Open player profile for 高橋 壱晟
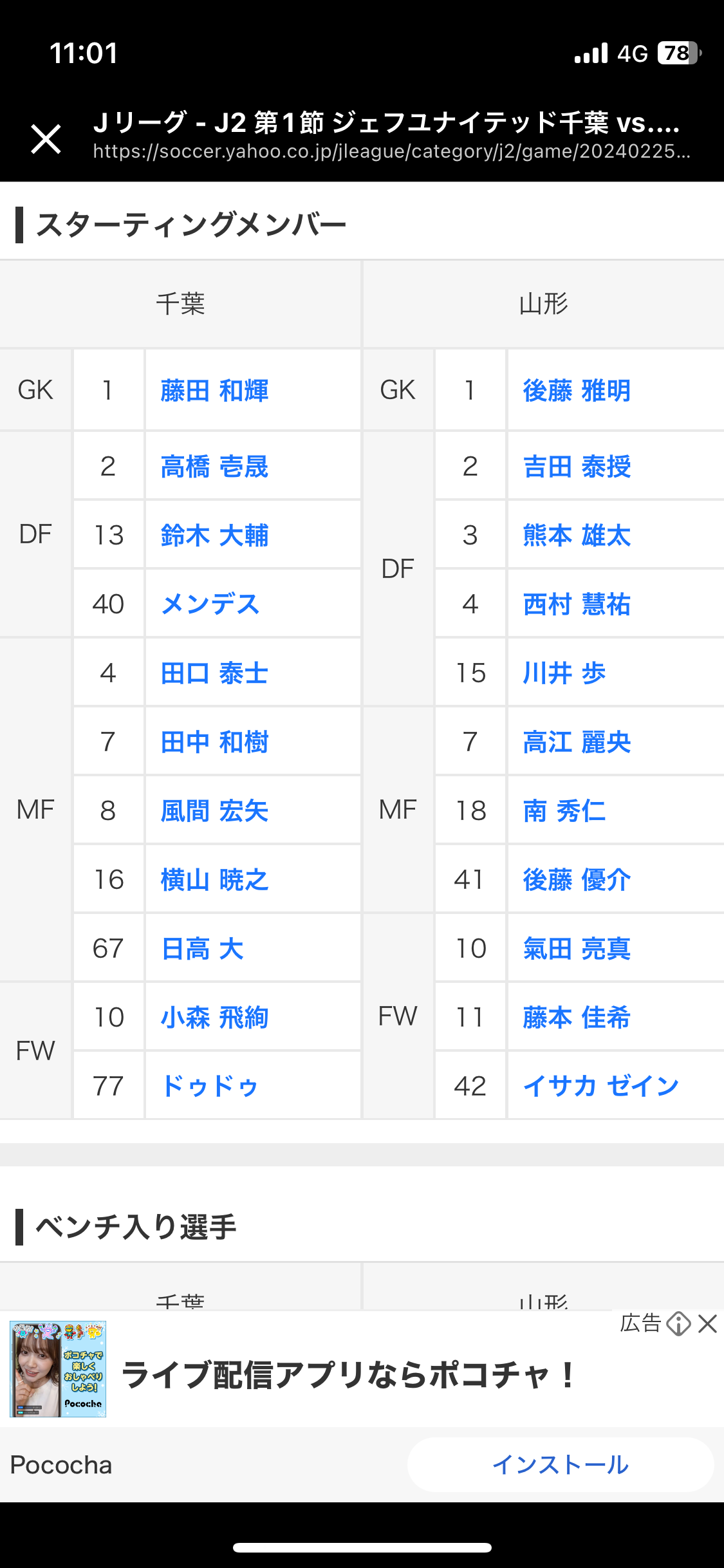The width and height of the screenshot is (724, 1568). [x=214, y=467]
